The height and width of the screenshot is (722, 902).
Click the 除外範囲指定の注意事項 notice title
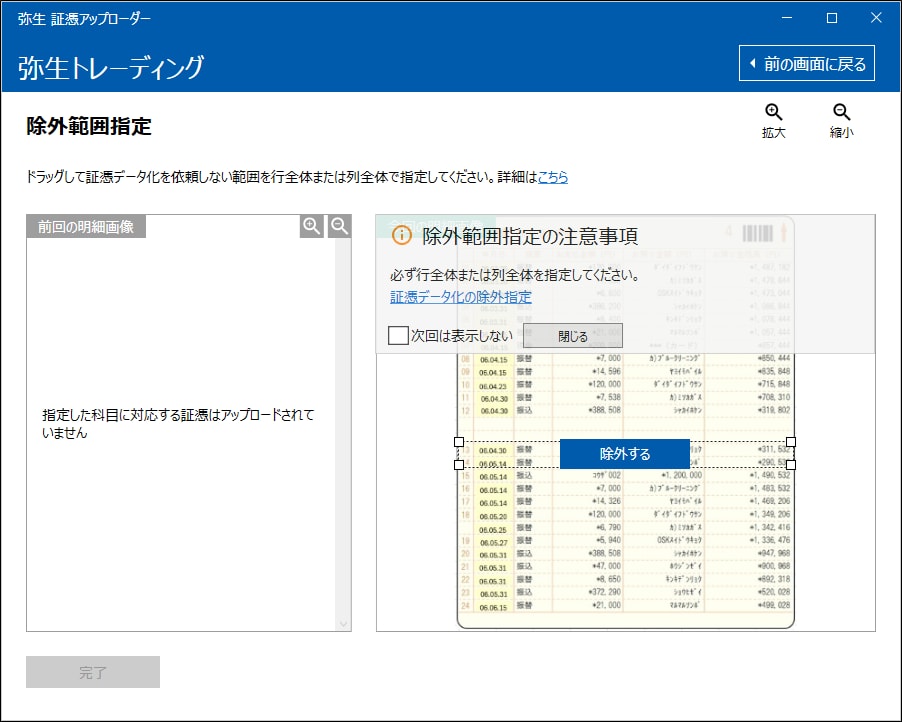tap(530, 236)
